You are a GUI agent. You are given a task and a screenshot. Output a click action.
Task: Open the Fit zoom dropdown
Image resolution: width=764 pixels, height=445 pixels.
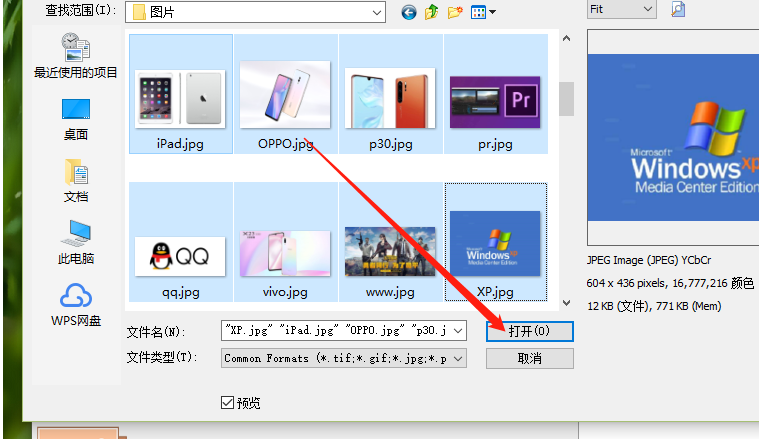tap(621, 9)
